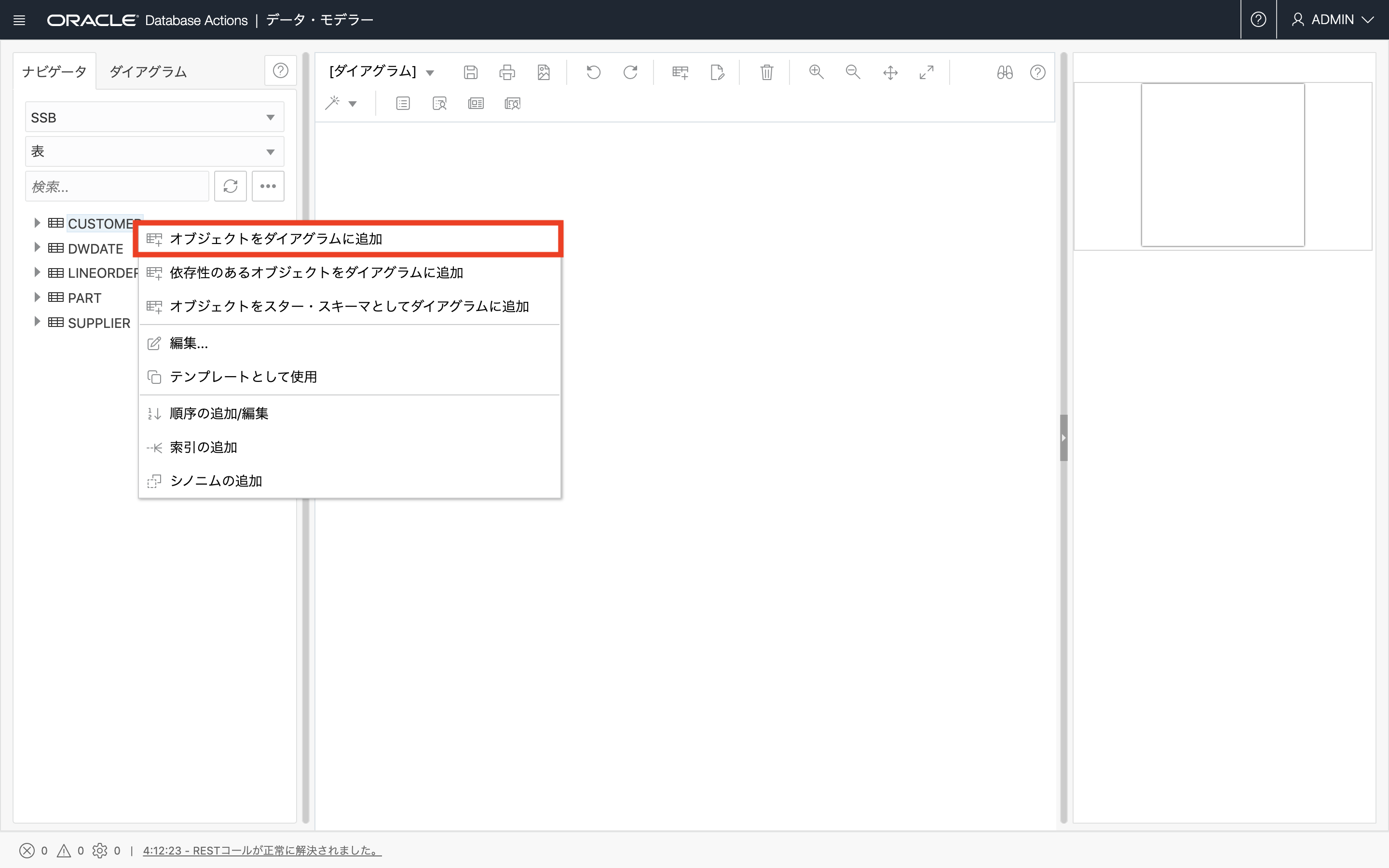
Task: Expand the SUPPLIER table node
Action: tap(37, 322)
